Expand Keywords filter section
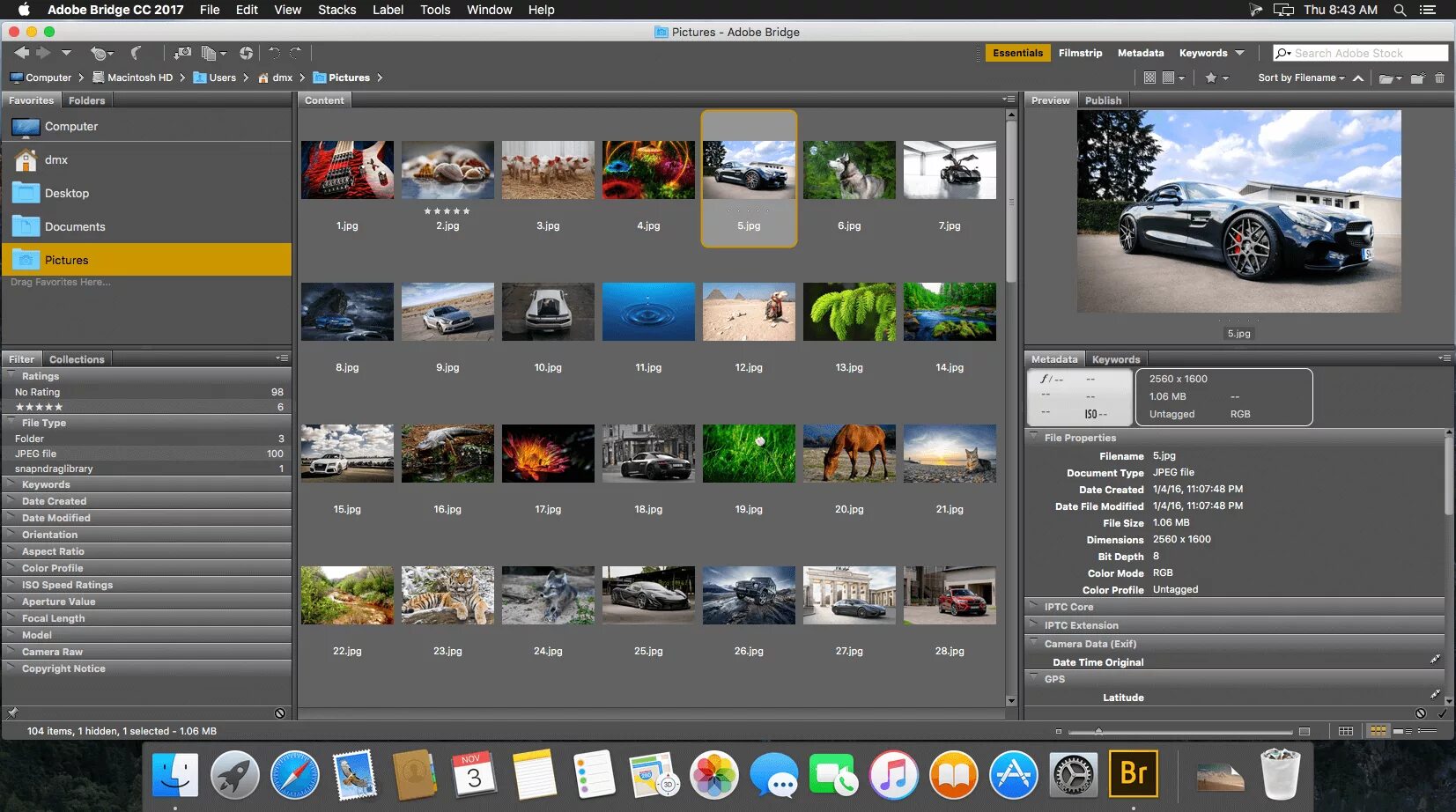The width and height of the screenshot is (1456, 812). (146, 484)
